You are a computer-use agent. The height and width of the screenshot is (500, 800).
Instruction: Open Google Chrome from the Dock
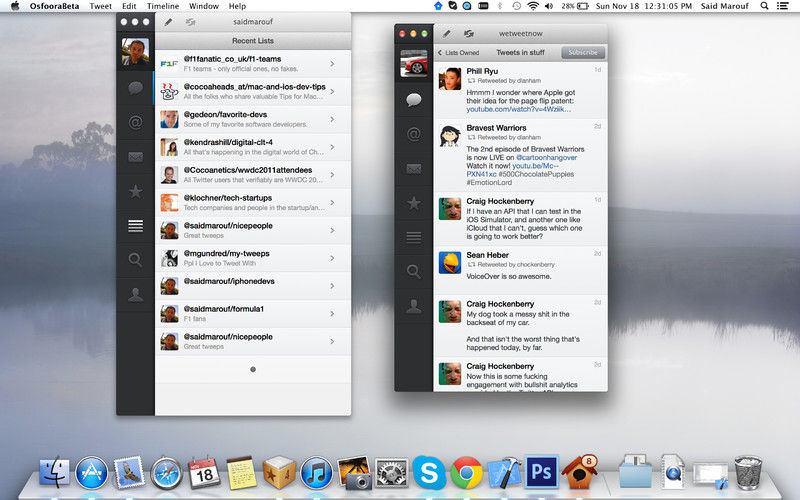coord(466,472)
